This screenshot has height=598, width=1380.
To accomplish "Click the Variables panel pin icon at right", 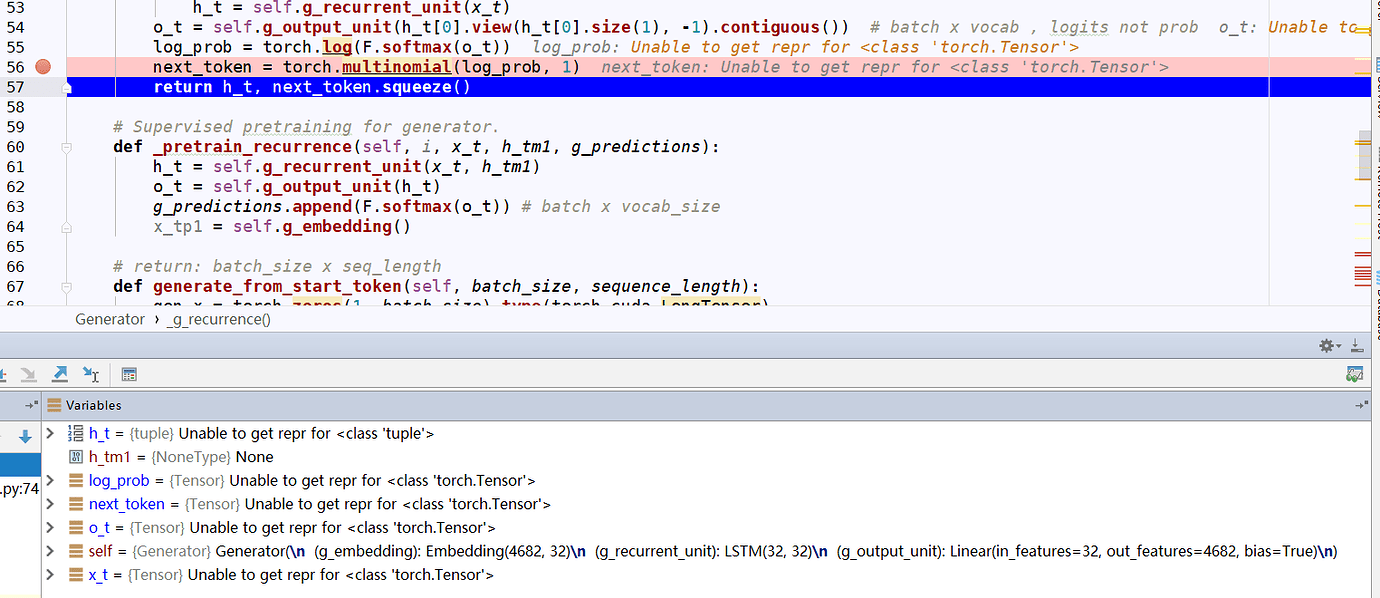I will pos(1361,405).
